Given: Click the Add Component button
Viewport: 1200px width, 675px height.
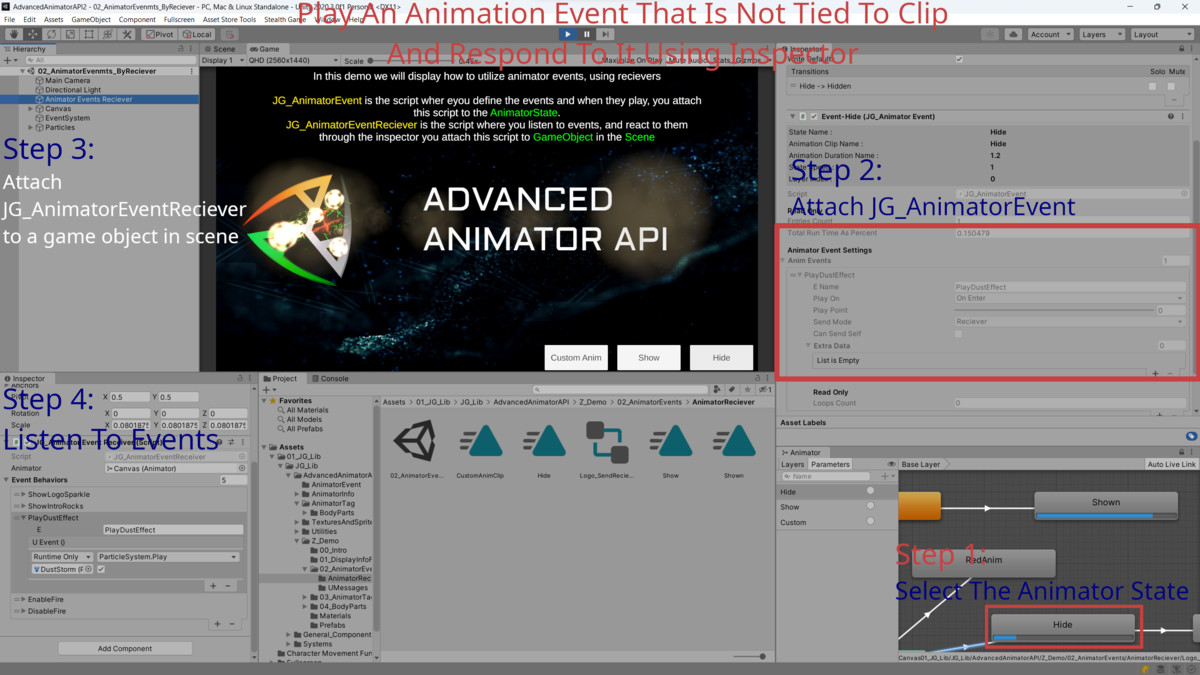Looking at the screenshot, I should pos(125,648).
